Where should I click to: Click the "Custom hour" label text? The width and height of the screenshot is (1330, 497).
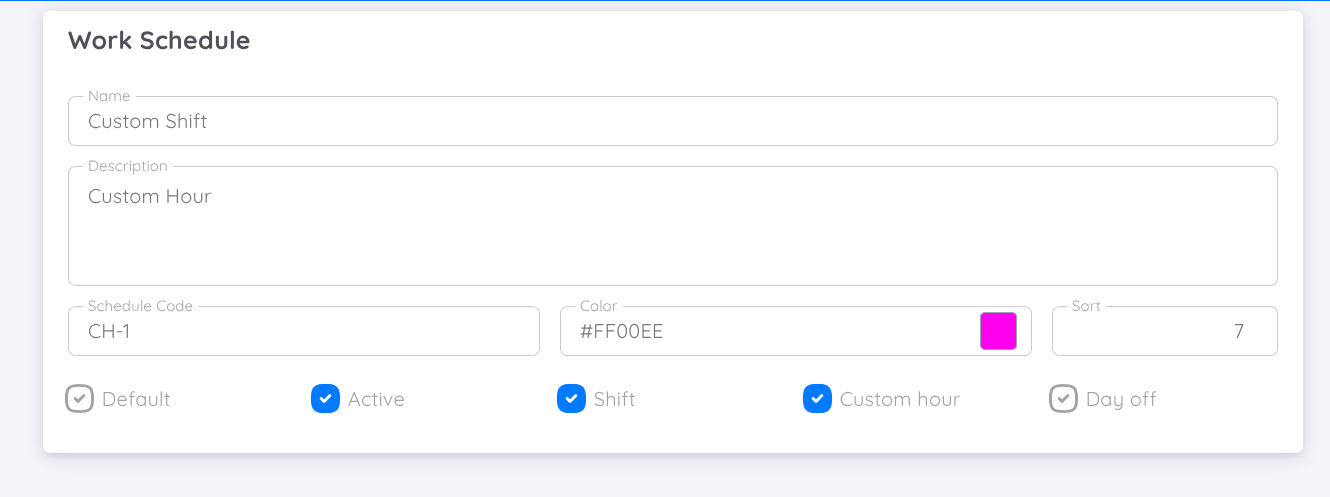tap(899, 399)
